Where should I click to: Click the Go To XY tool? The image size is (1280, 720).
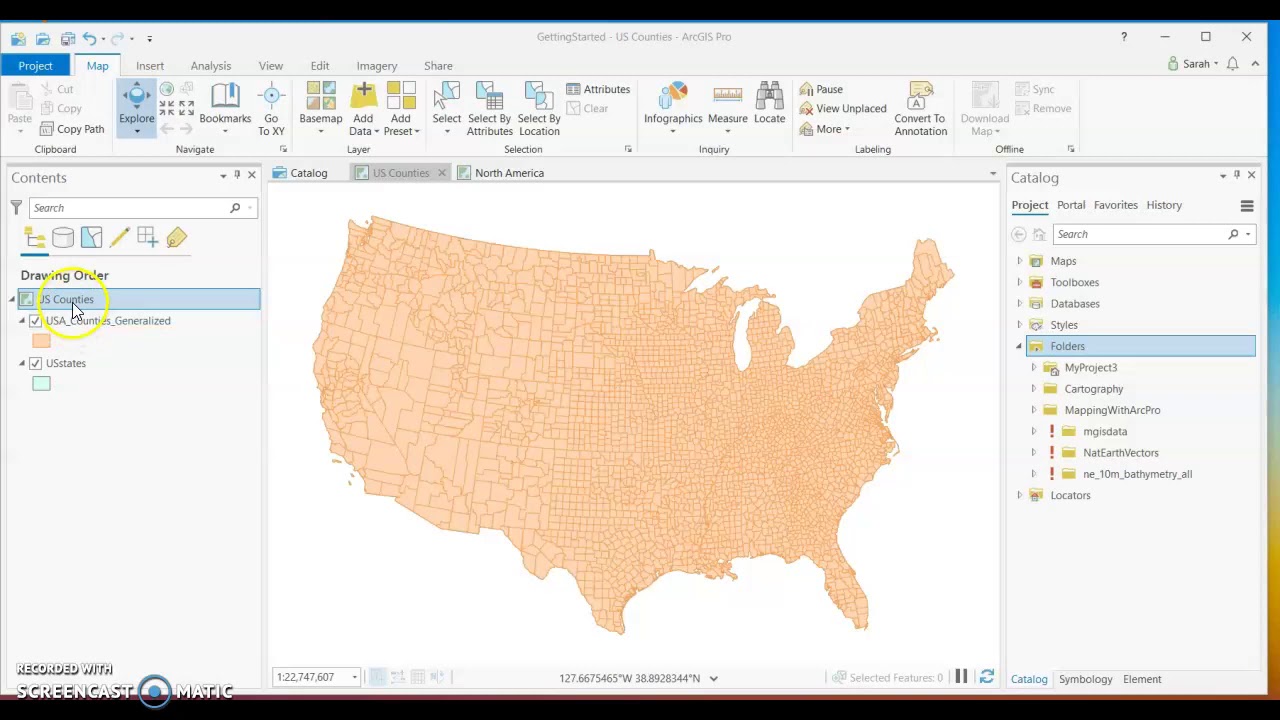(x=271, y=108)
